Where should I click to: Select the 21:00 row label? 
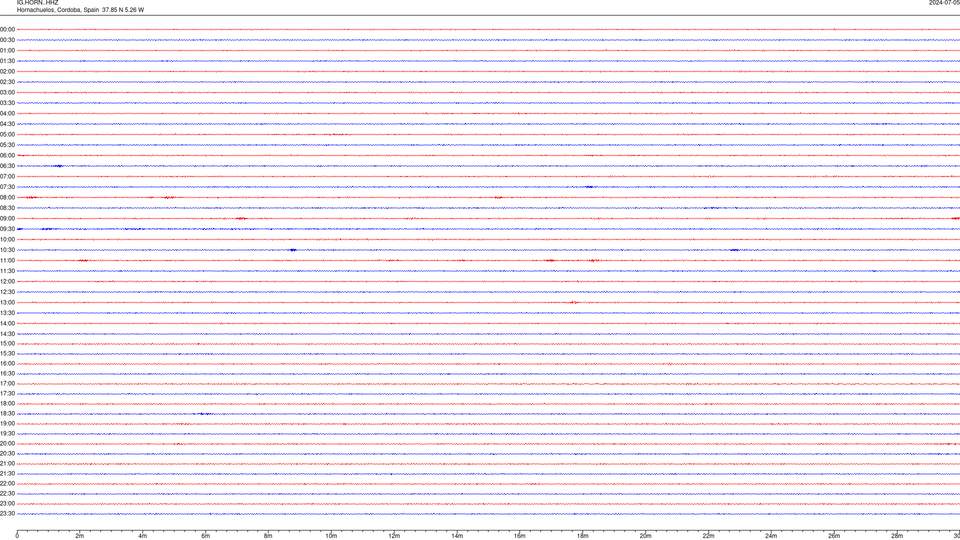7,463
